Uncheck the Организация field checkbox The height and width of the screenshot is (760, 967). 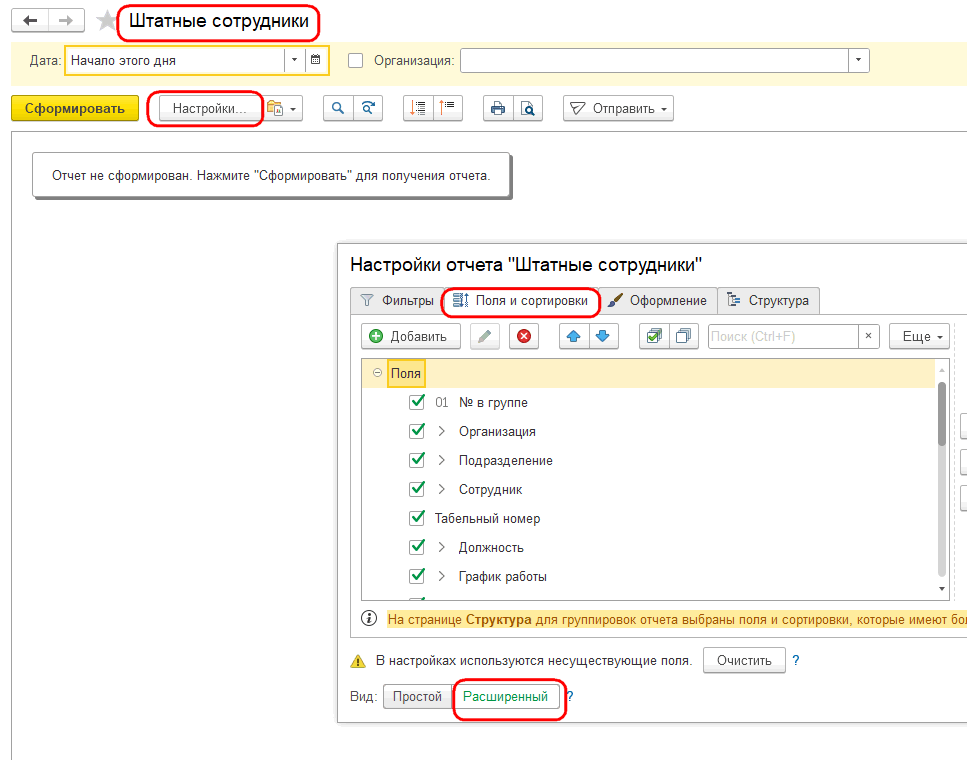click(x=417, y=431)
